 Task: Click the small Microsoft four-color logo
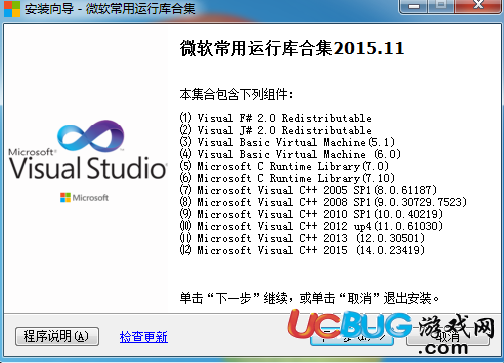(x=65, y=198)
